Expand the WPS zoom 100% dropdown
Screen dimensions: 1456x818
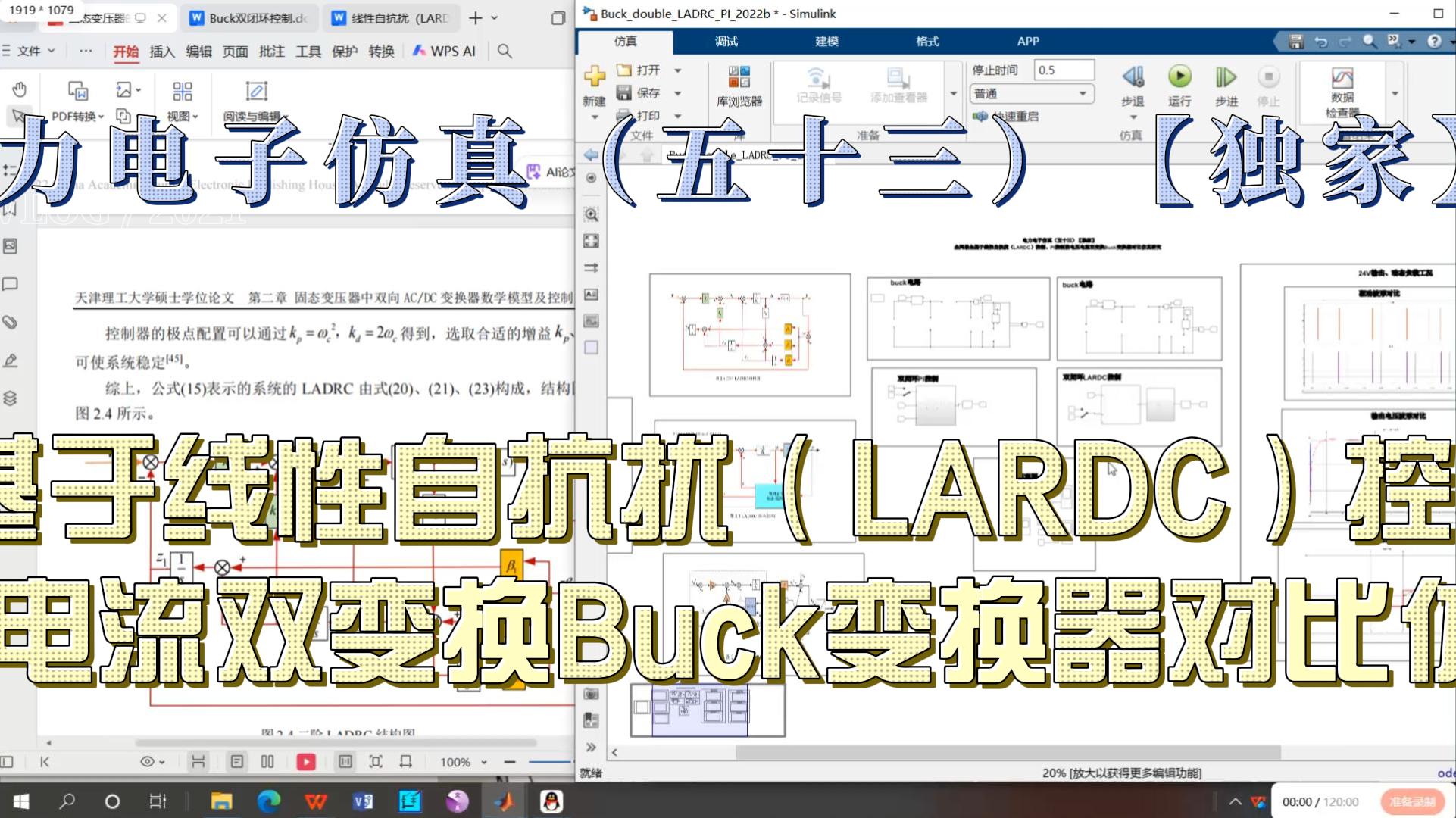(484, 762)
